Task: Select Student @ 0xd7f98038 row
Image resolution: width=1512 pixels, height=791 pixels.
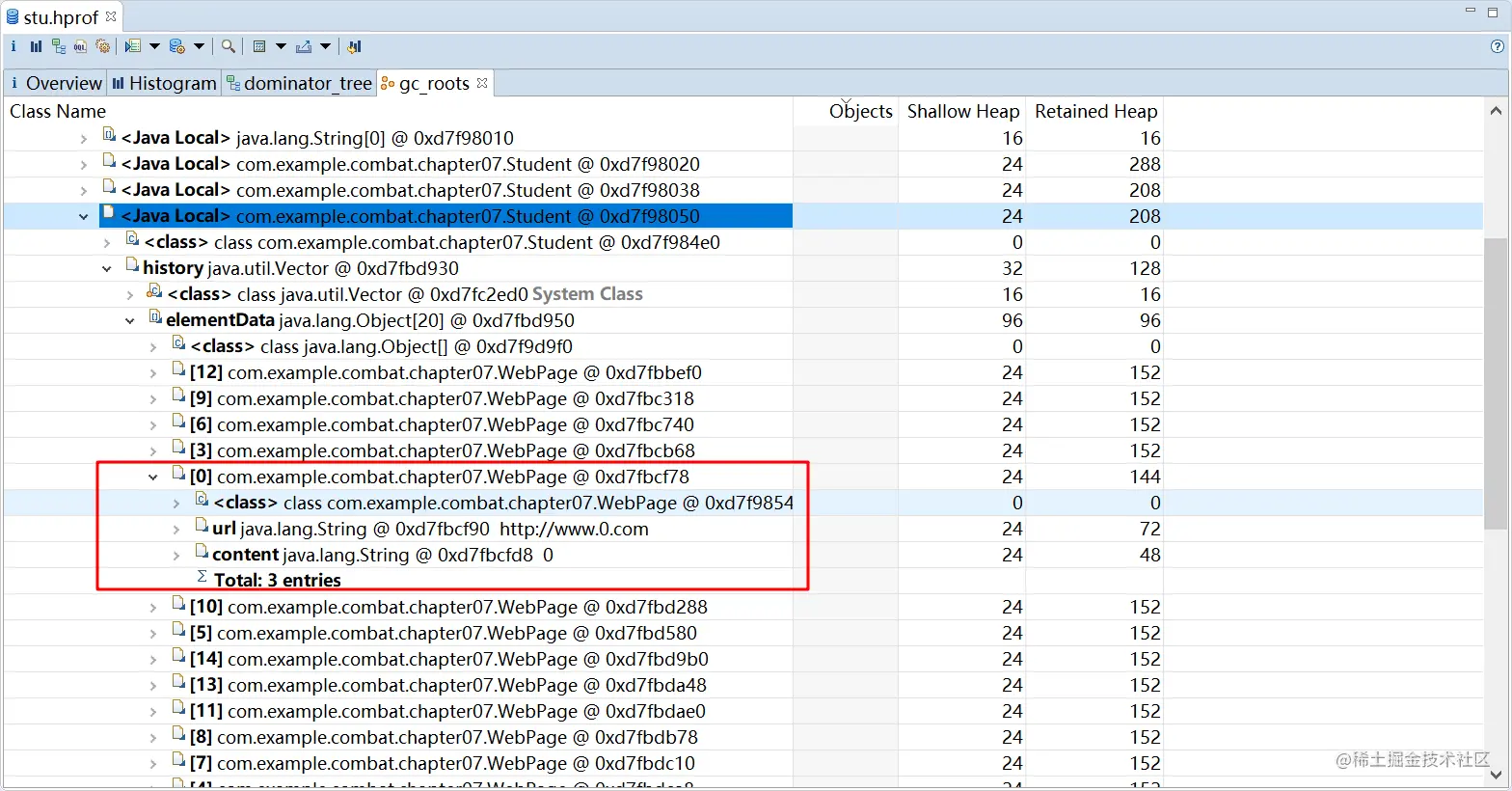Action: pos(742,190)
